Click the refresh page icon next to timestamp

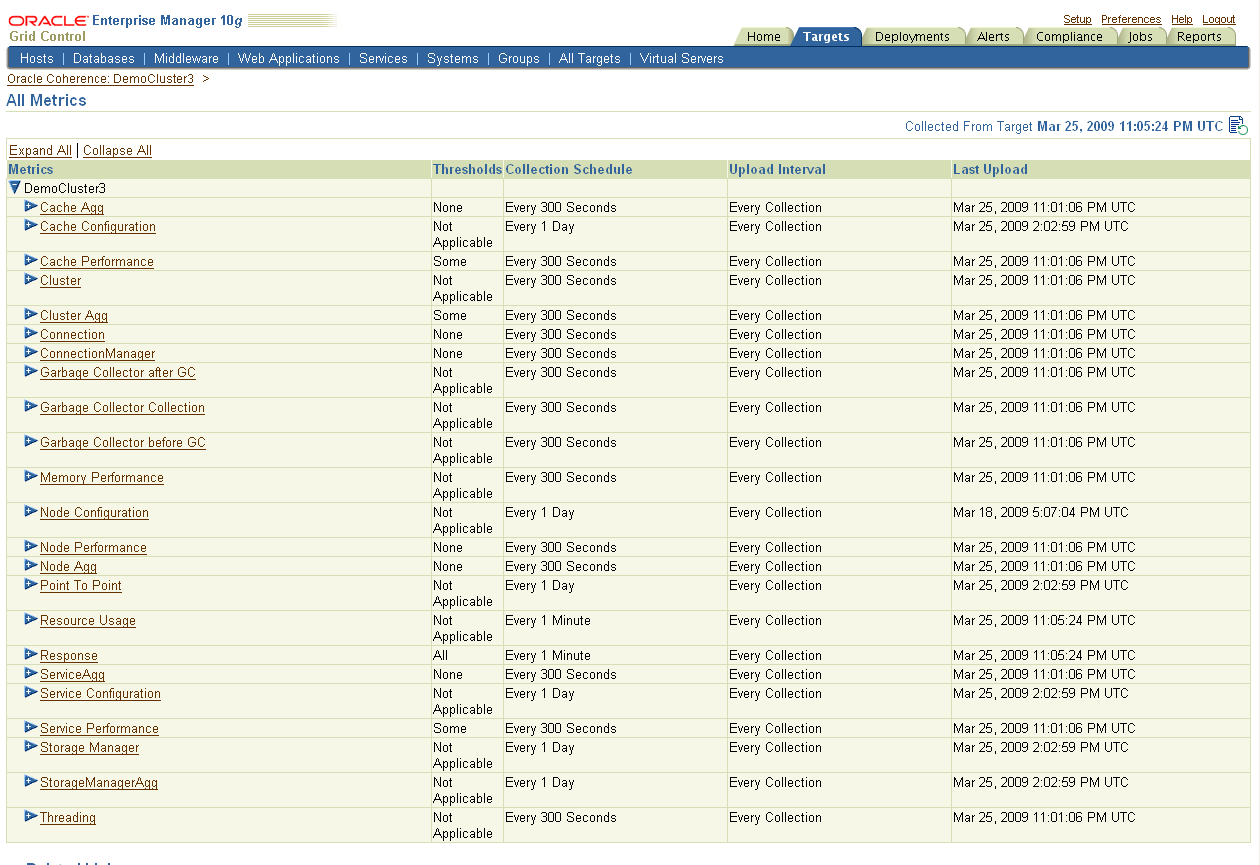1239,125
